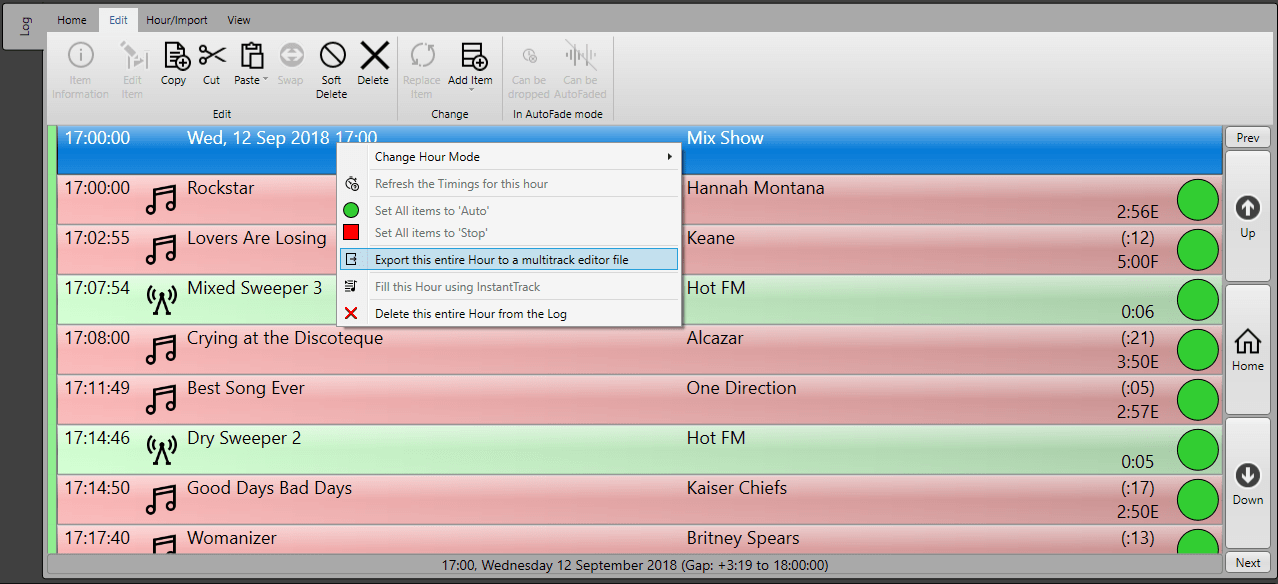
Task: Click the sweeper icon next to Mixed Sweeper 3
Action: pyautogui.click(x=160, y=299)
